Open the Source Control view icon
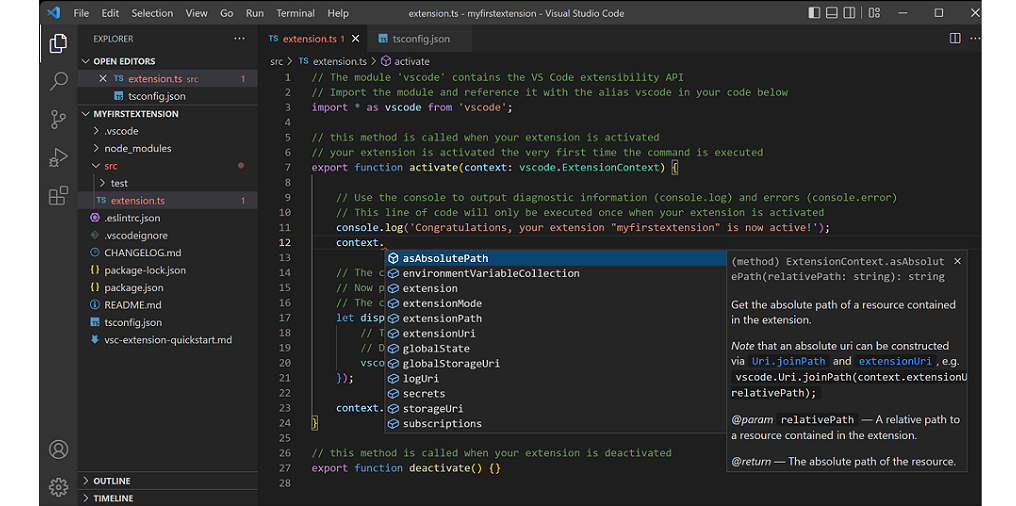The height and width of the screenshot is (506, 1016). click(x=58, y=119)
